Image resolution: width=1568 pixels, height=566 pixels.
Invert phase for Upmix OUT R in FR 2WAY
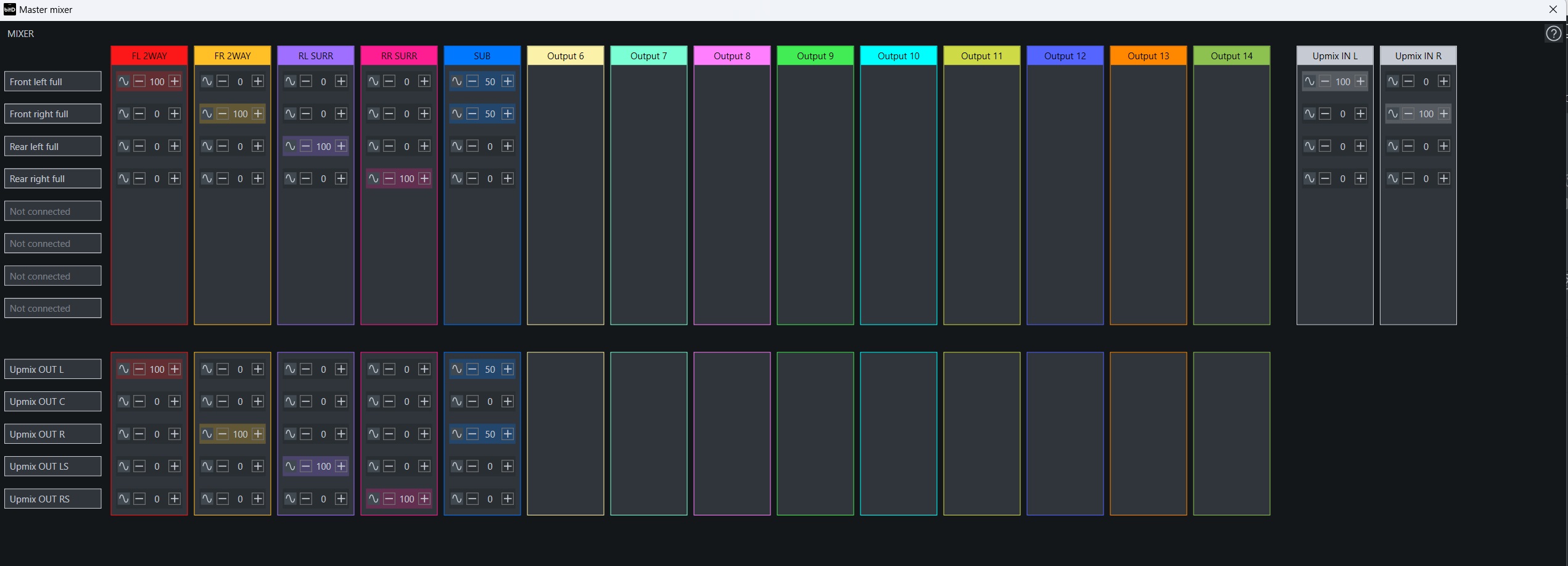[x=207, y=434]
